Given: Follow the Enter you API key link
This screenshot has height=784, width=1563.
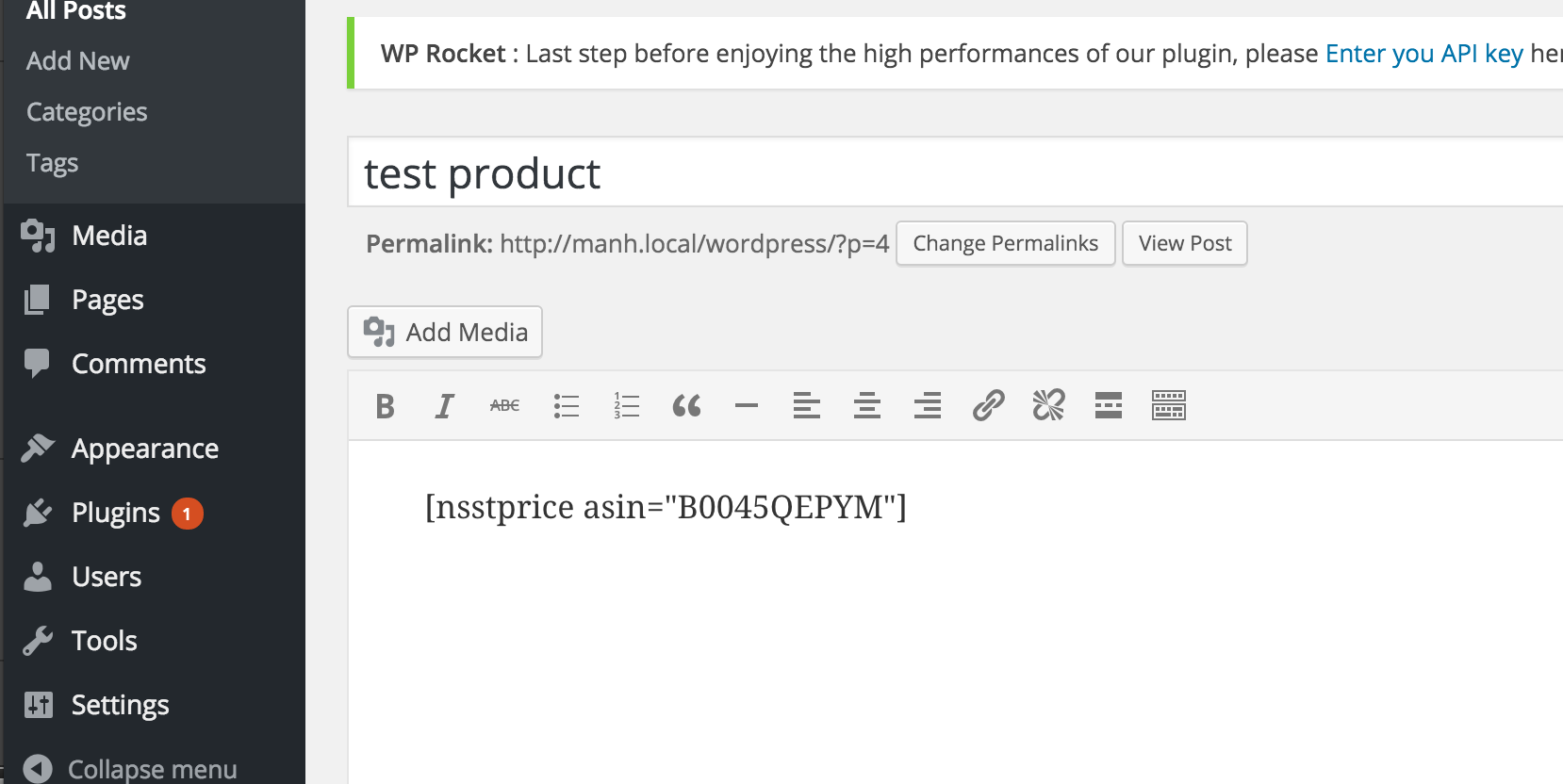Looking at the screenshot, I should click(1423, 54).
